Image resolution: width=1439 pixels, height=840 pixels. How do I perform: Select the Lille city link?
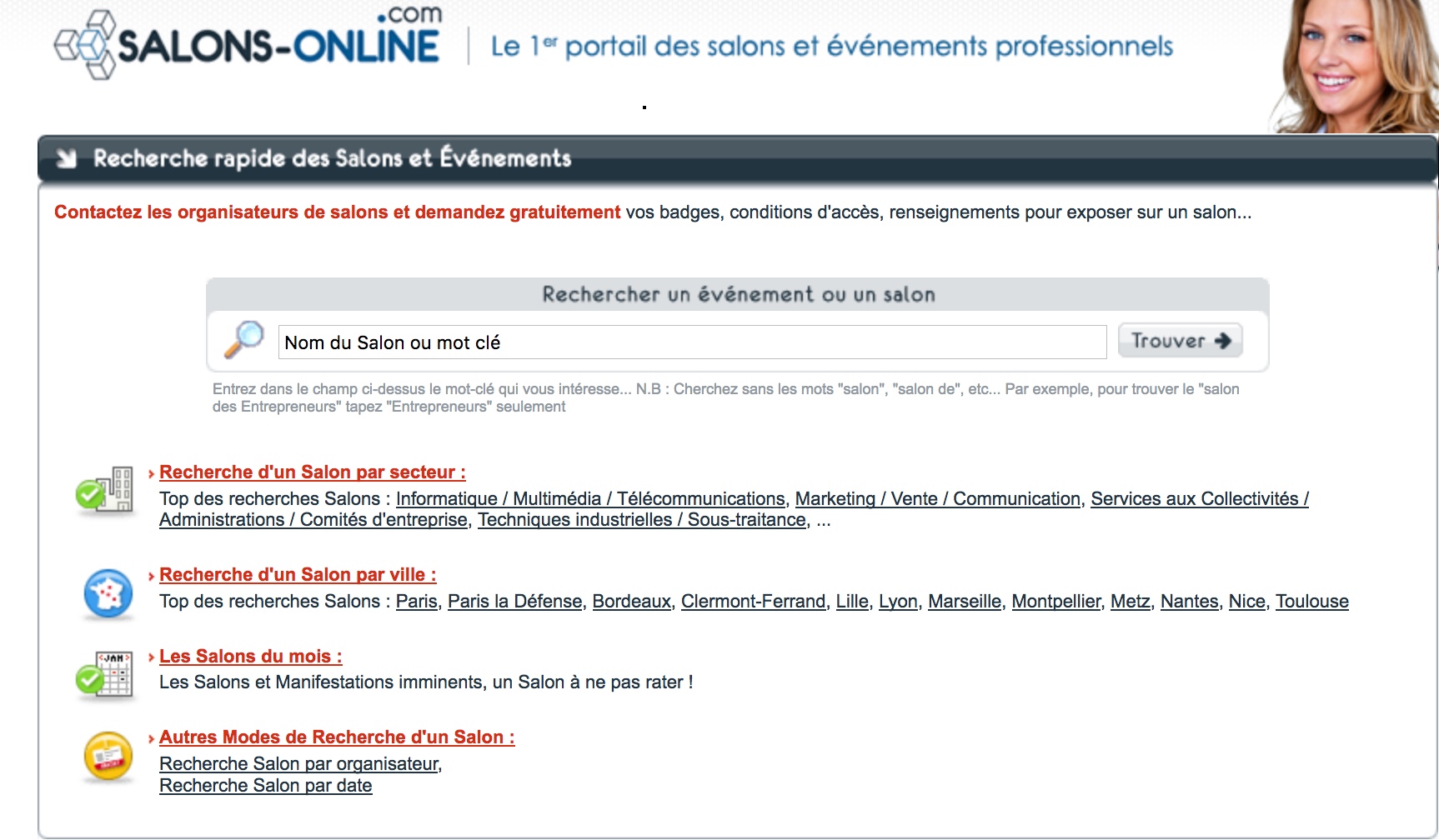point(852,602)
